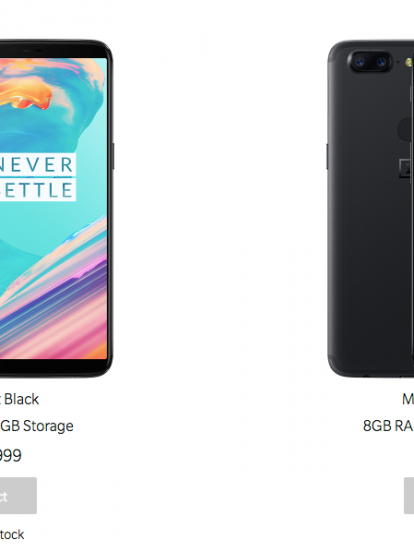Click the dual camera module on phone back

(370, 62)
